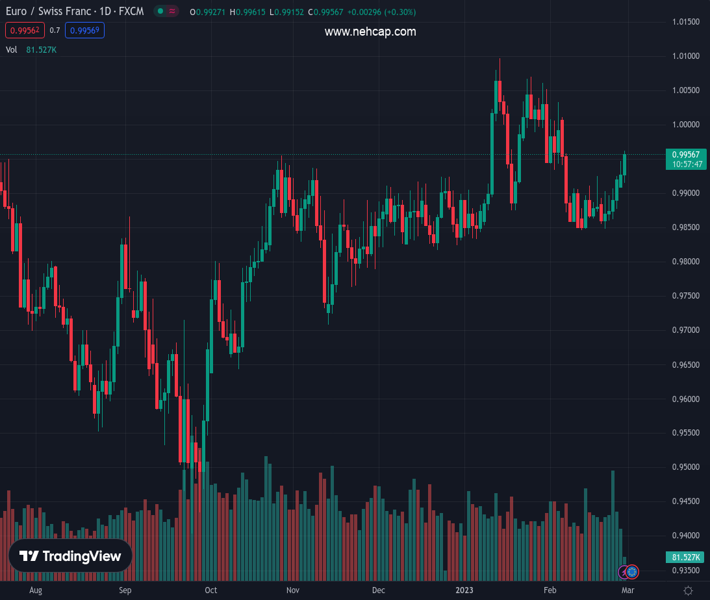
Task: Click the EU flag economic event marker
Action: point(632,572)
